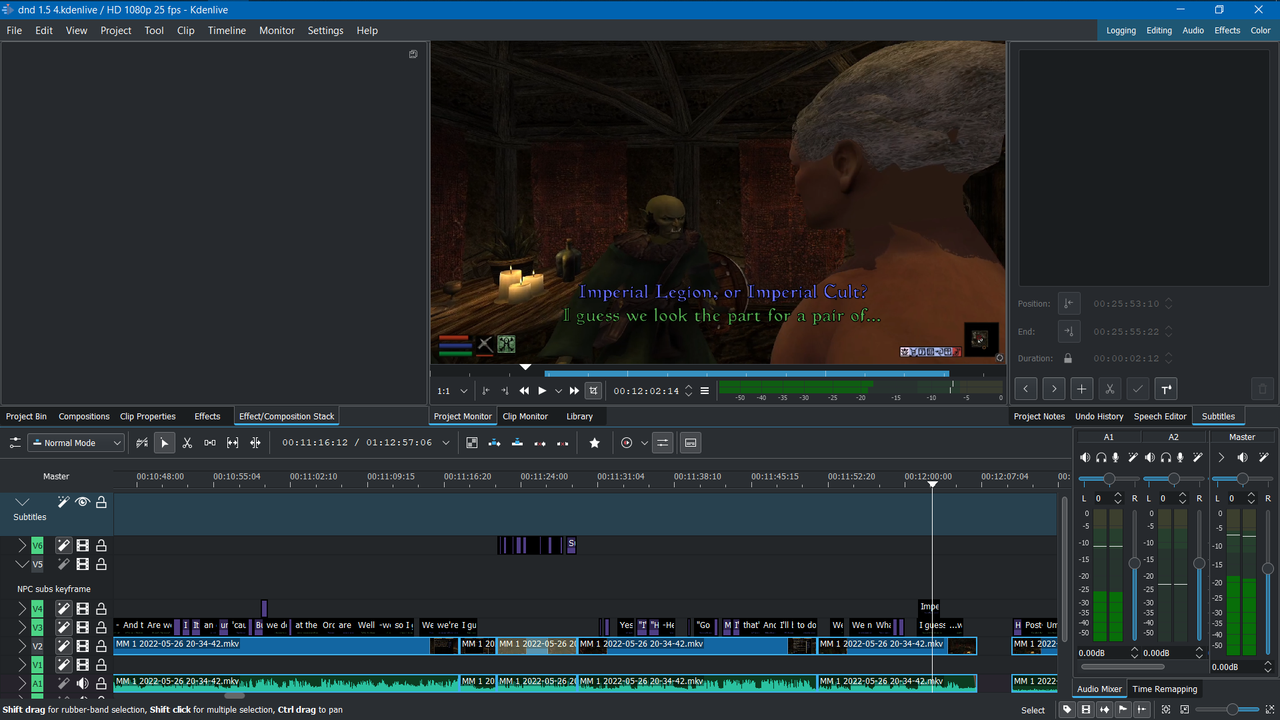The image size is (1280, 720).
Task: Activate the Selection arrow tool
Action: [x=165, y=443]
